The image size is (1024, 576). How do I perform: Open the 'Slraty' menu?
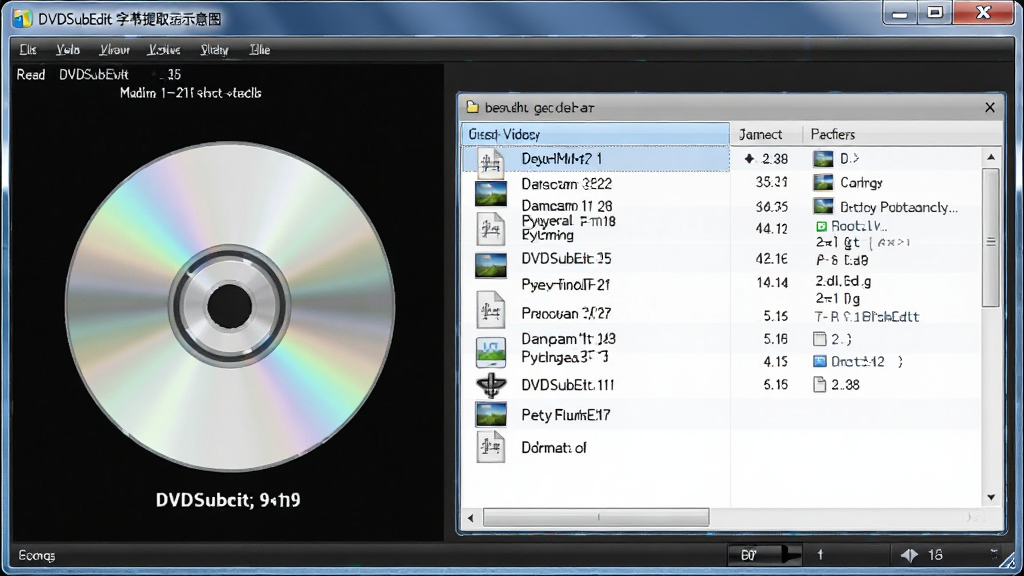[x=214, y=50]
